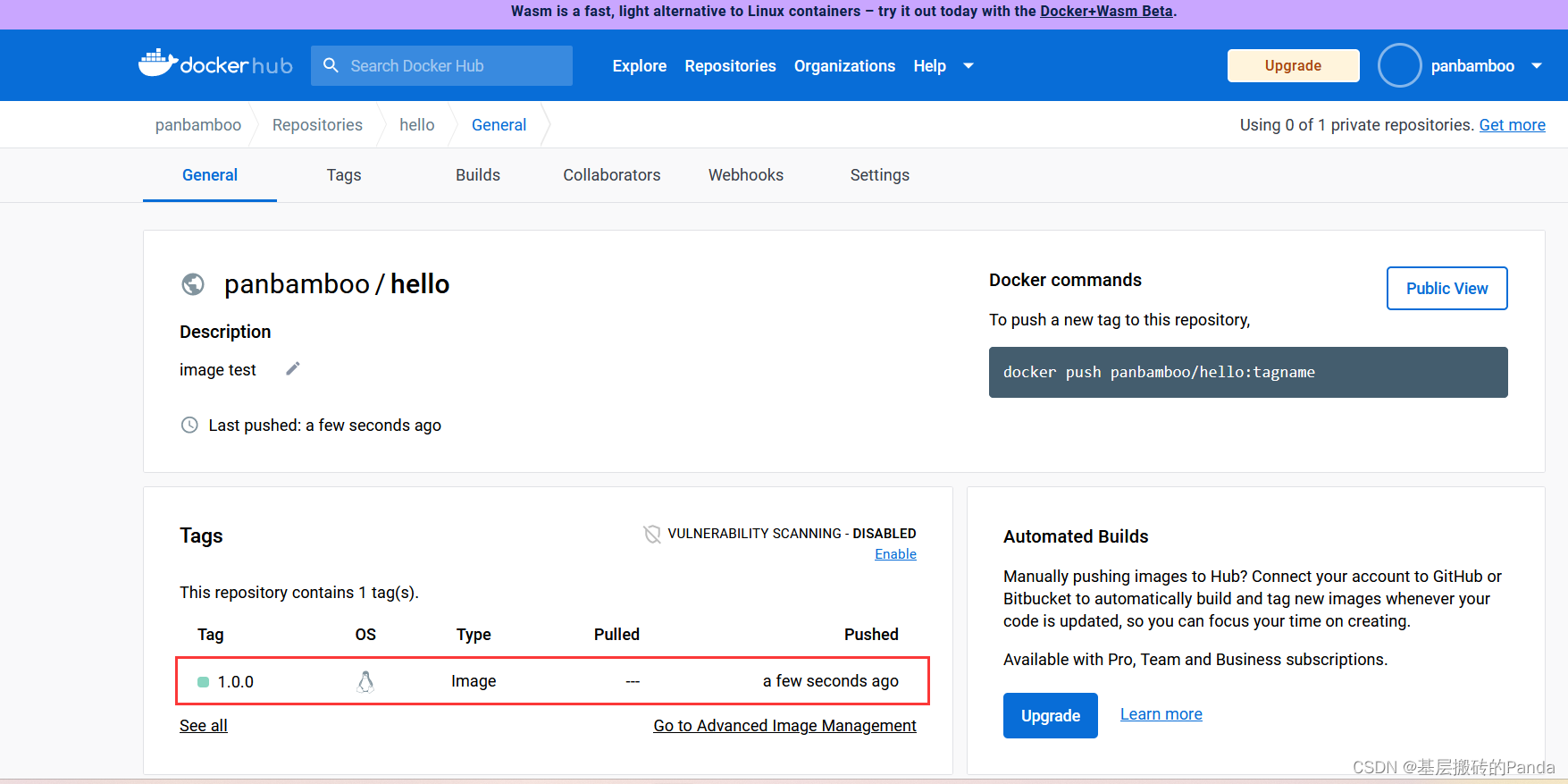Click the globe public repository icon

193,284
